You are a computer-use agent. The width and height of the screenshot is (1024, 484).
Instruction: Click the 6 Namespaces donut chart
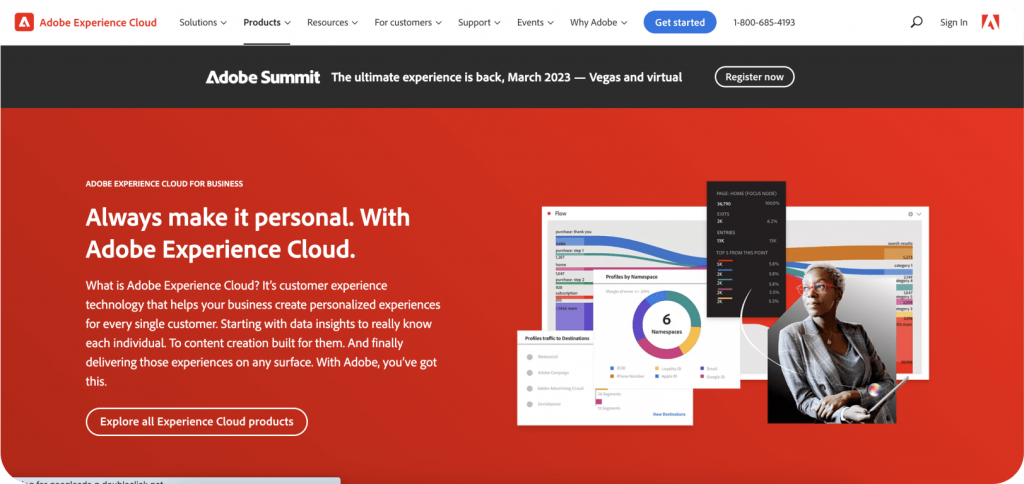coord(666,325)
